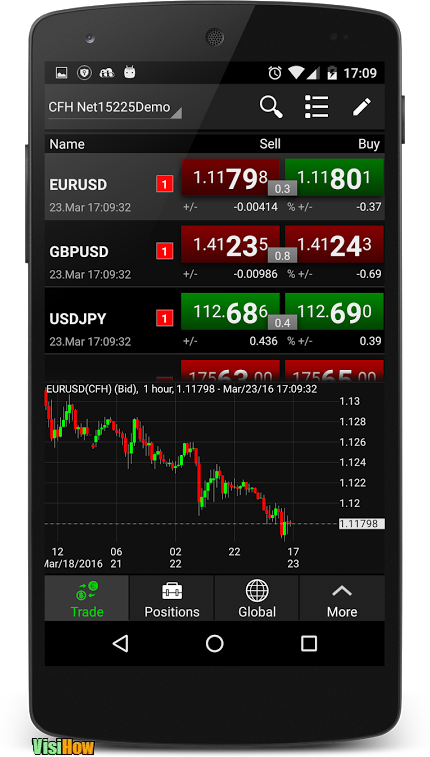This screenshot has height=757, width=430.
Task: Tap the USDJPY spread value 0.4
Action: 282,323
